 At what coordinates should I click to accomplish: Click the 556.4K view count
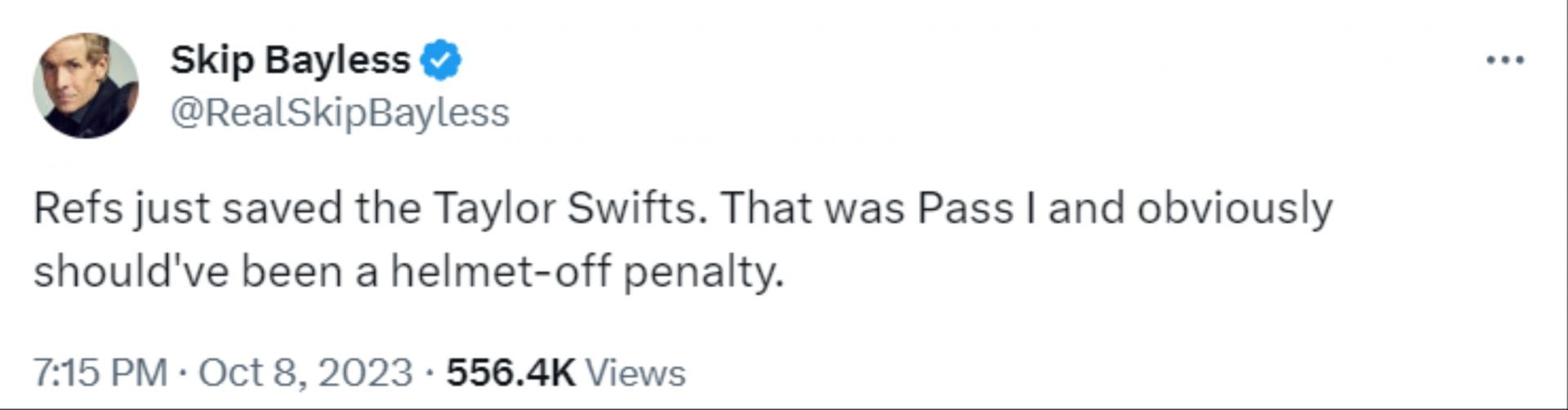[x=510, y=372]
